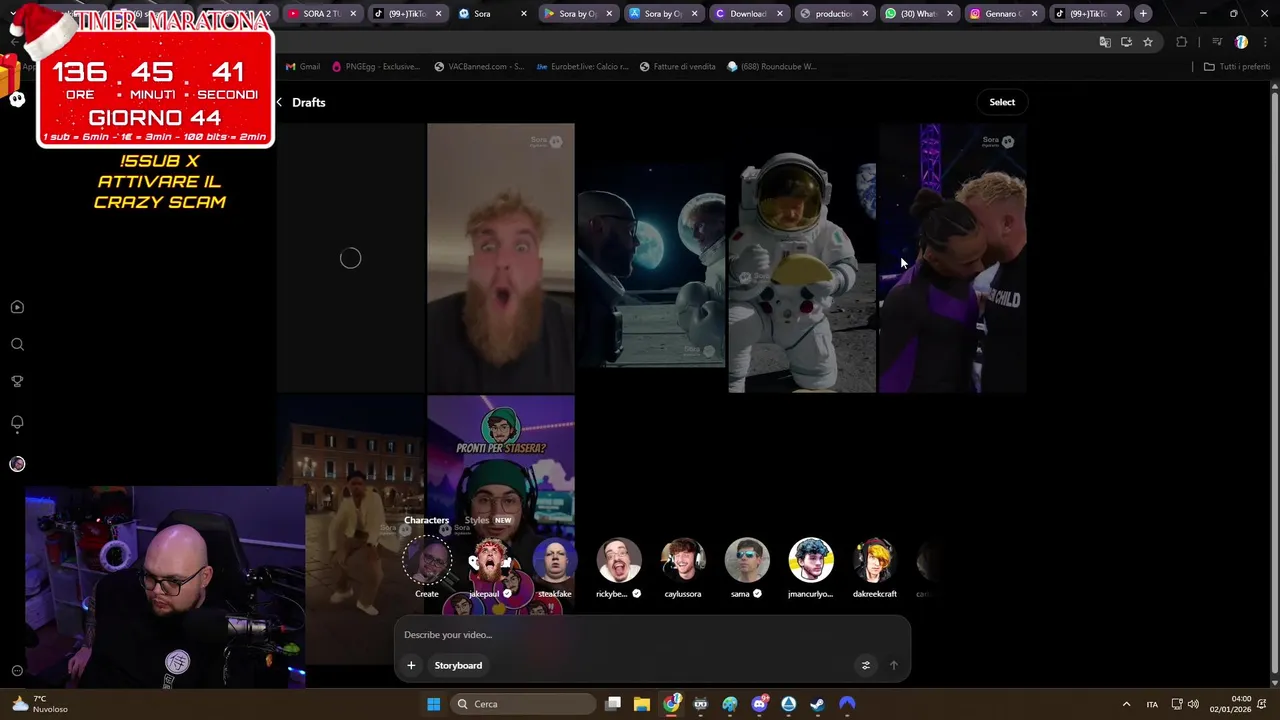The image size is (1280, 720).
Task: Submit prompt with the up arrow
Action: (x=894, y=665)
